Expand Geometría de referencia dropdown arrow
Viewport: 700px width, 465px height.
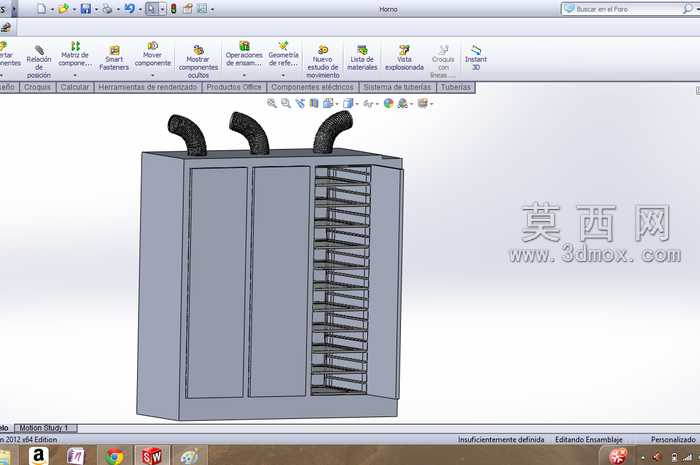click(x=283, y=75)
